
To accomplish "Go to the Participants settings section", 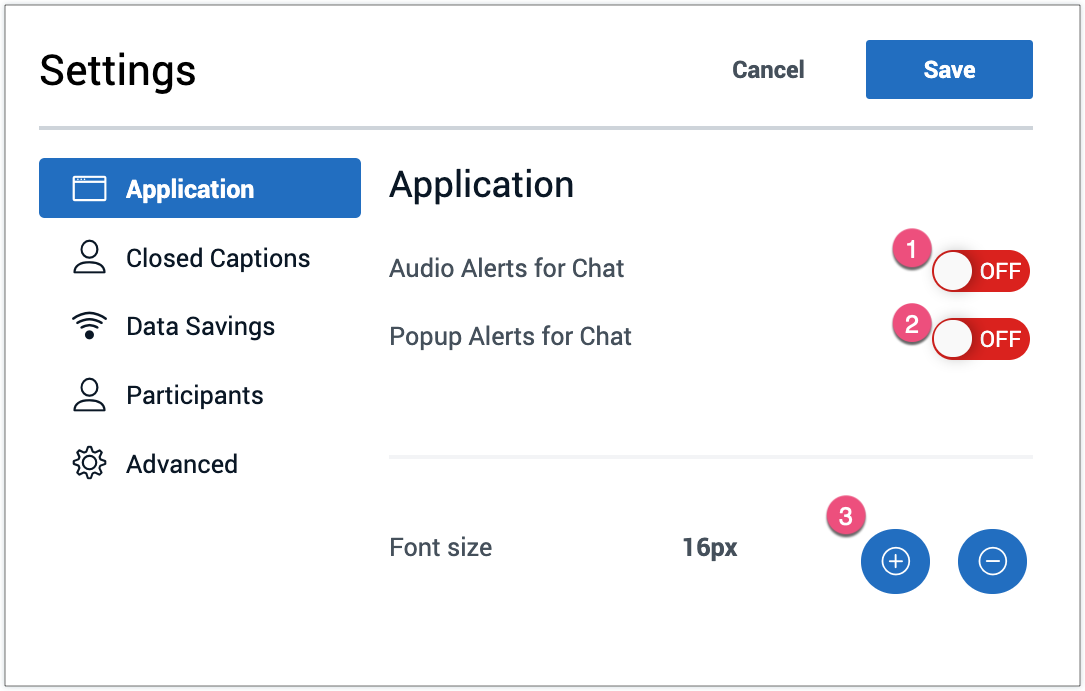I will point(195,395).
